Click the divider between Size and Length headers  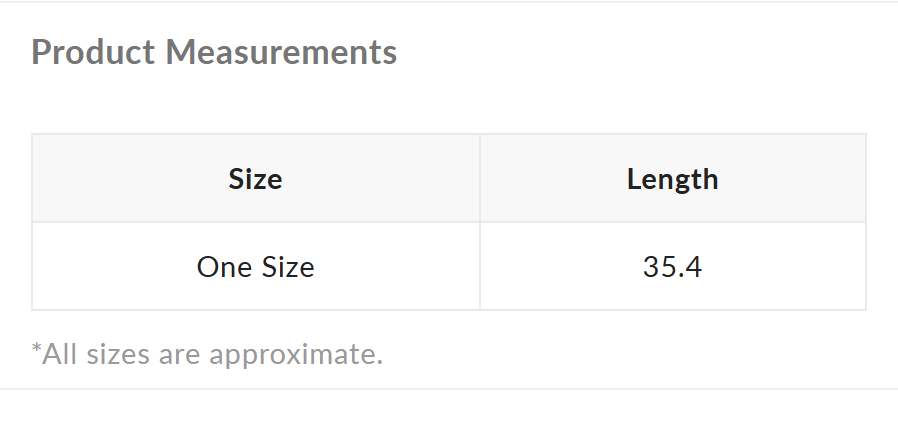pos(480,179)
